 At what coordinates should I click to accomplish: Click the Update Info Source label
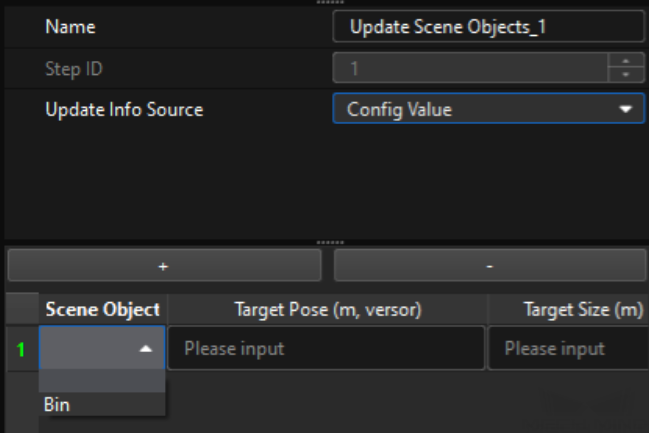124,109
